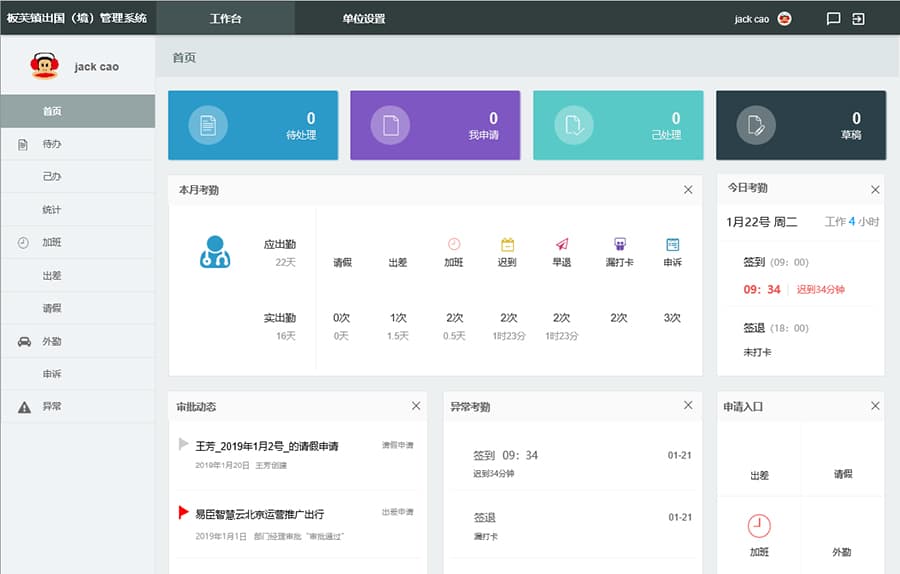The width and height of the screenshot is (900, 574).
Task: Open 待办 in the sidebar
Action: 77,144
